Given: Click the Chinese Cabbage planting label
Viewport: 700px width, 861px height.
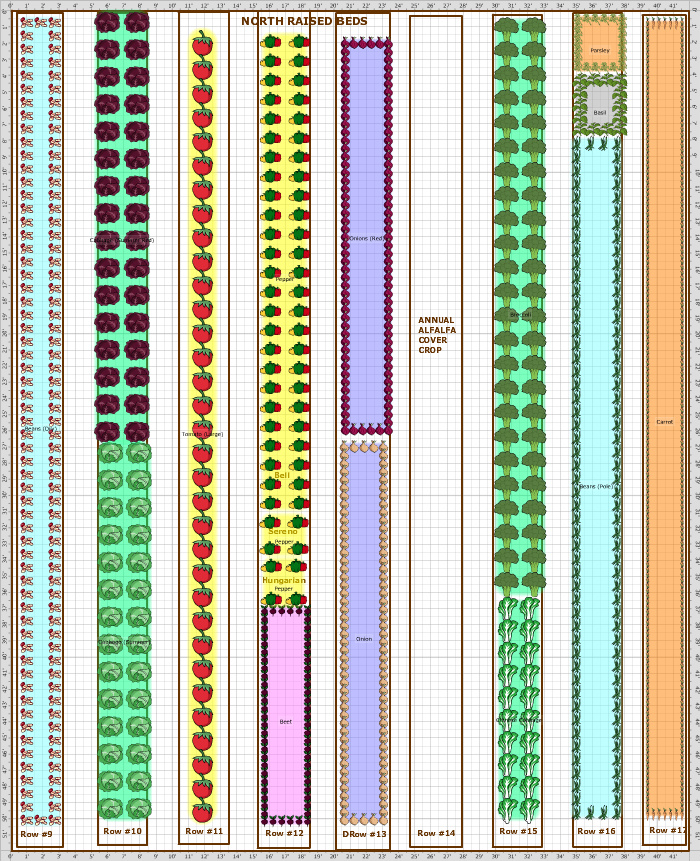Looking at the screenshot, I should (520, 718).
